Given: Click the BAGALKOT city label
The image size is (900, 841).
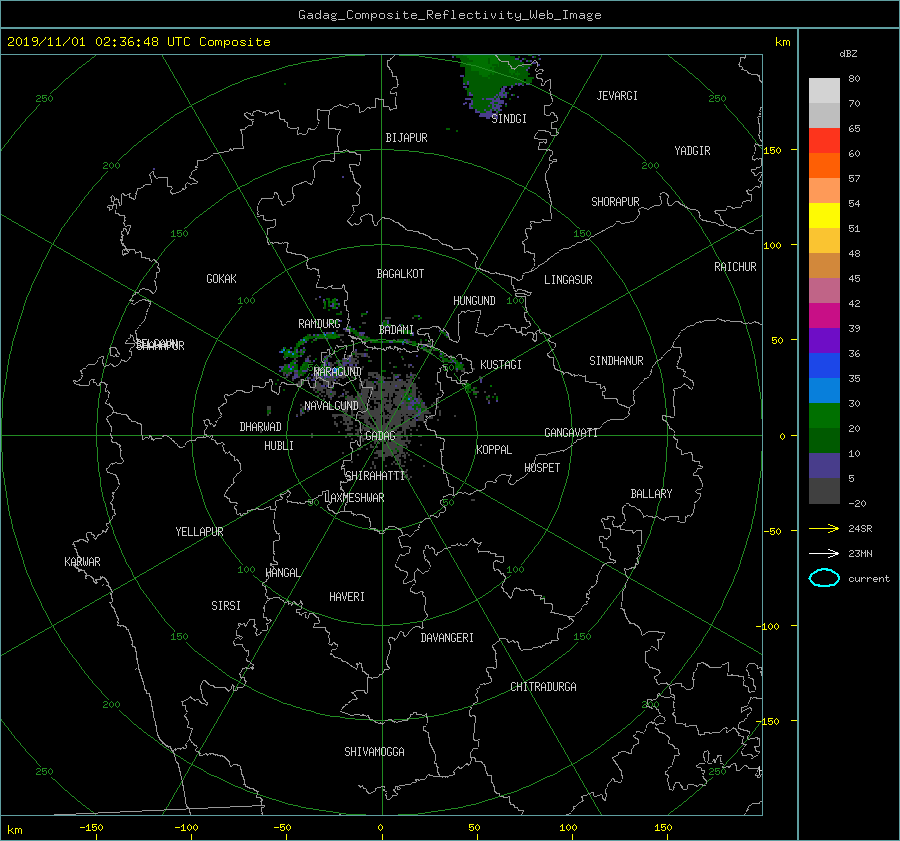Looking at the screenshot, I should click(x=400, y=274).
